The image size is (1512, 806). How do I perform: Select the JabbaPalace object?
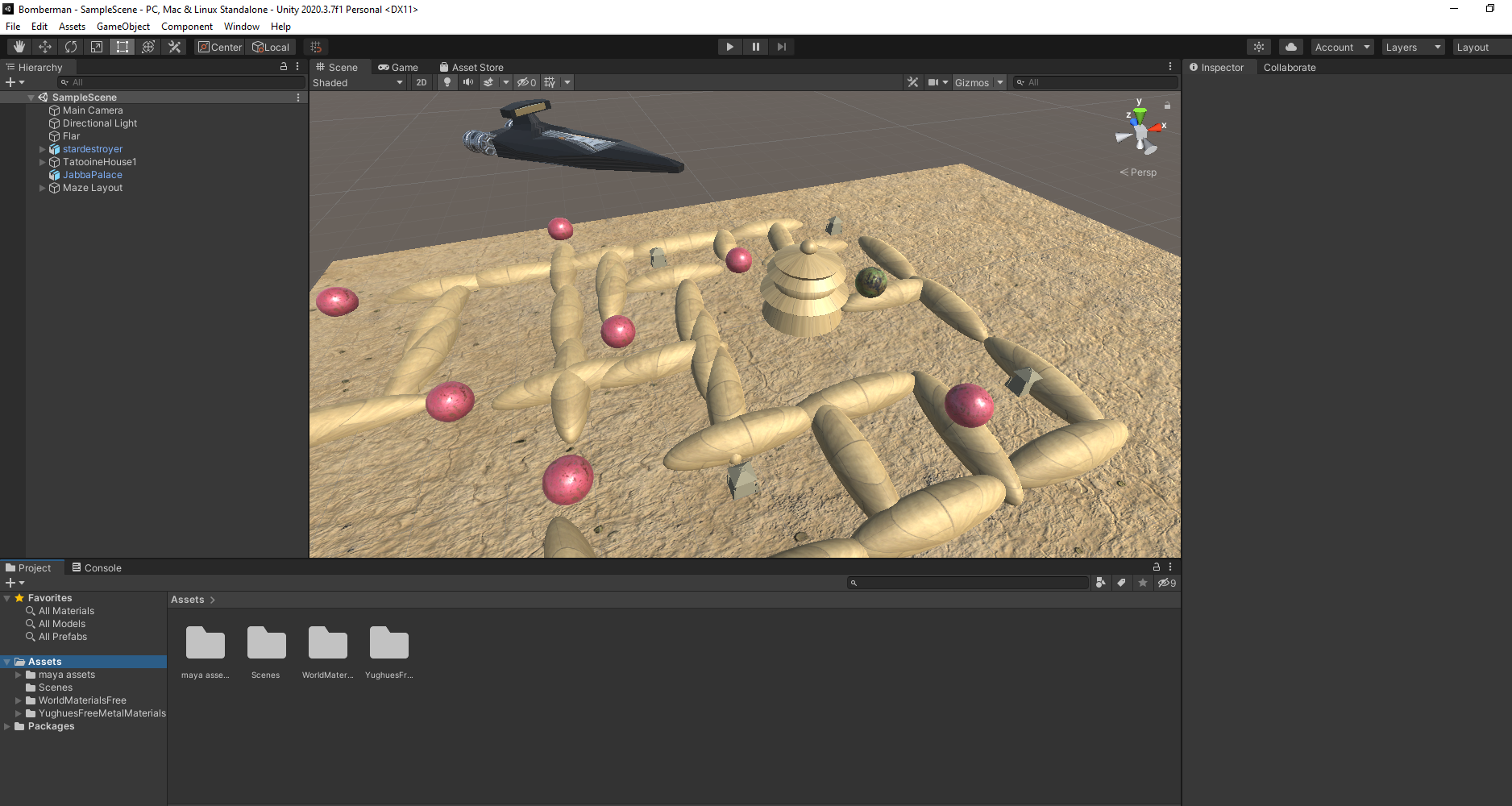coord(93,175)
